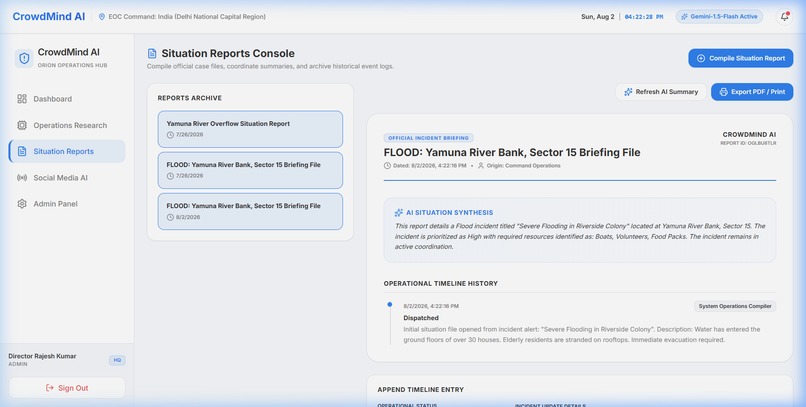Screen dimensions: 806x407
Task: Click Operational Timeline History heading
Action: 441,283
